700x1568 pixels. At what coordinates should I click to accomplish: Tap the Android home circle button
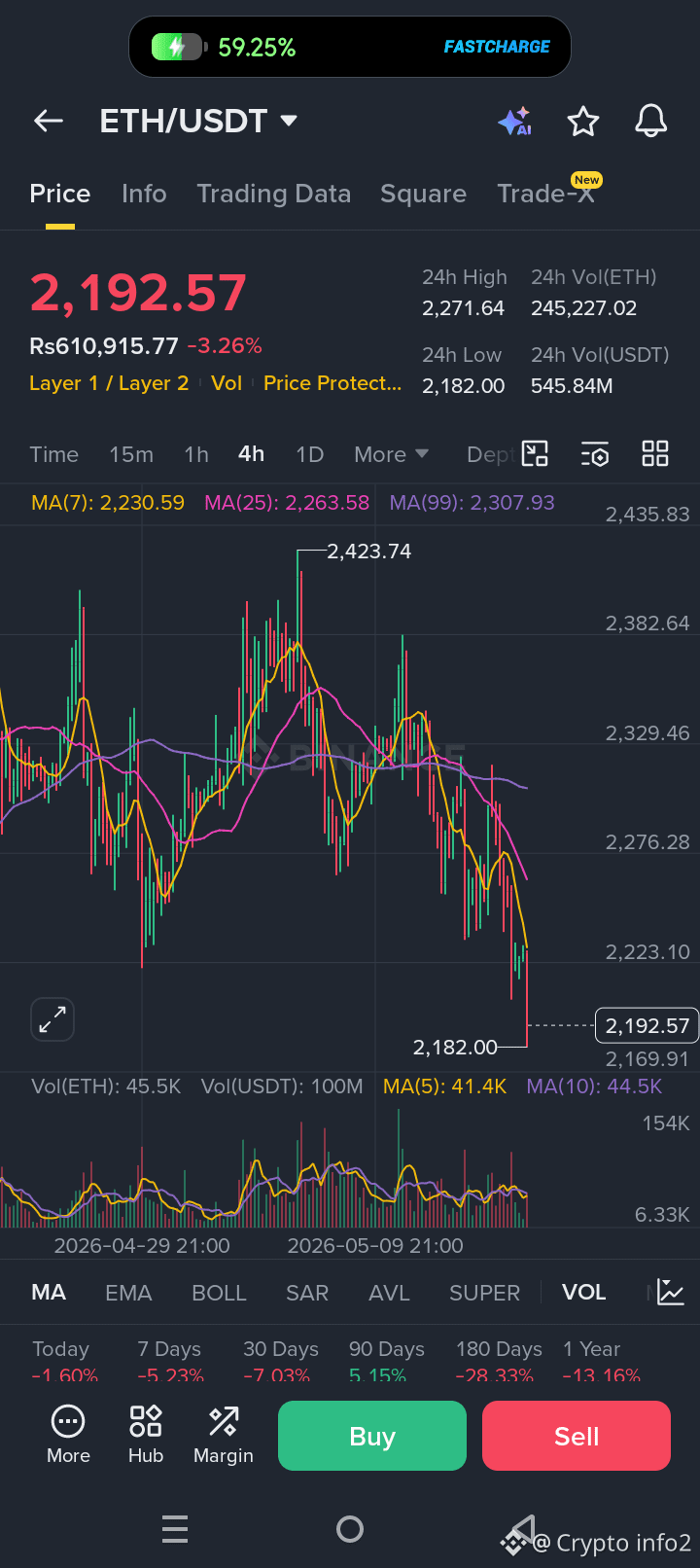[350, 1529]
